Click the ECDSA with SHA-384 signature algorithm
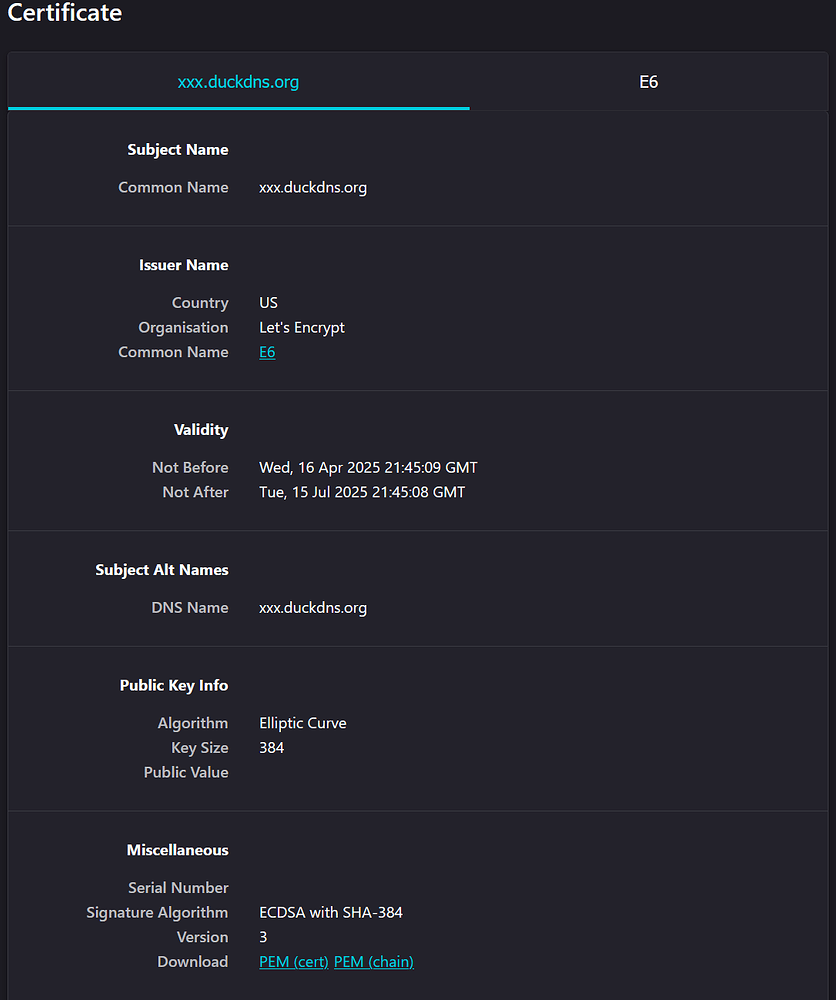The image size is (836, 1000). [330, 912]
